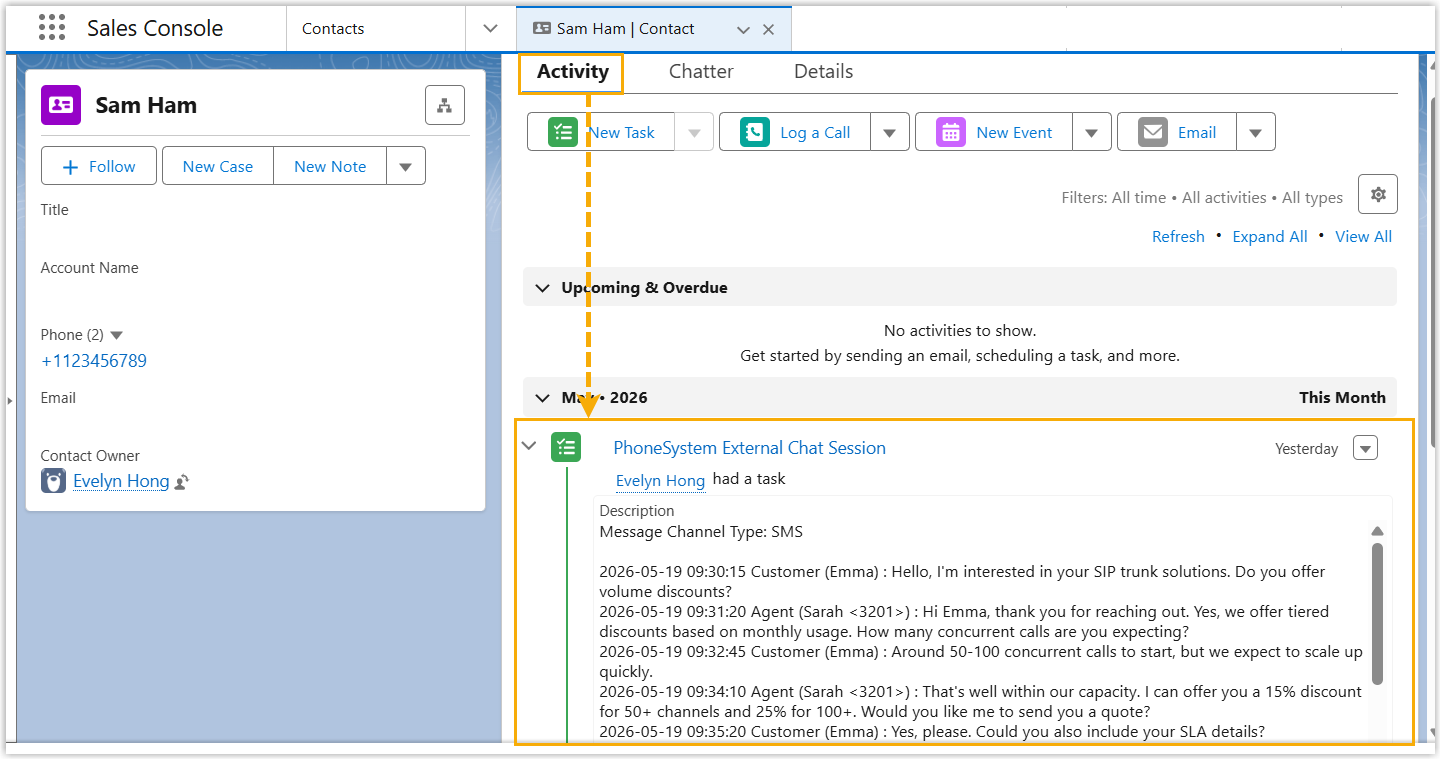
Task: View the contact hierarchy icon button
Action: pos(445,105)
